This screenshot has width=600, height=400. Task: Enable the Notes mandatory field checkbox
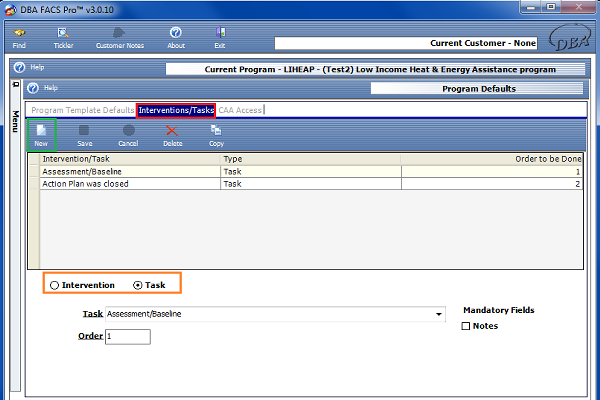coord(466,326)
